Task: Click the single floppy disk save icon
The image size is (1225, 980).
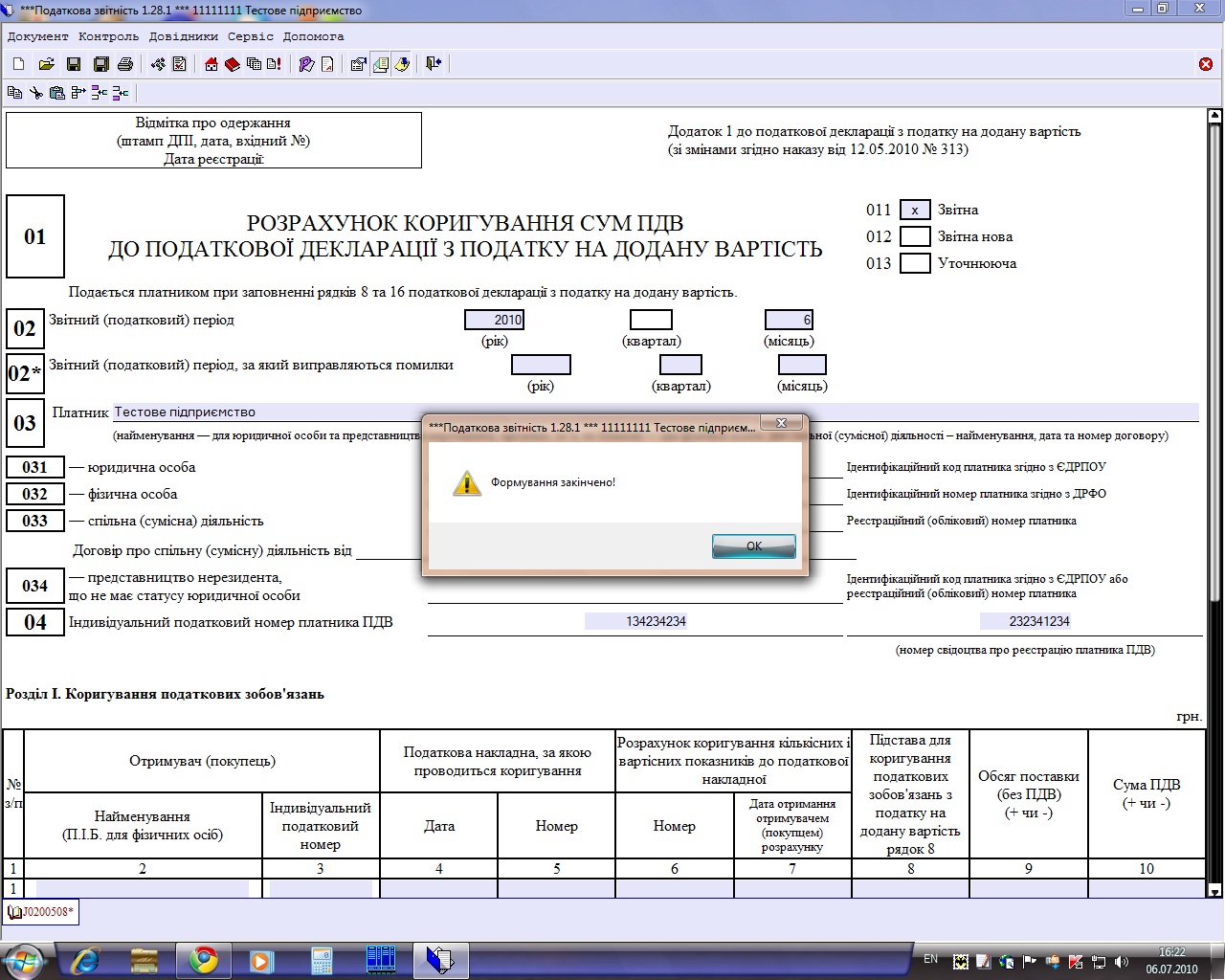Action: tap(73, 64)
